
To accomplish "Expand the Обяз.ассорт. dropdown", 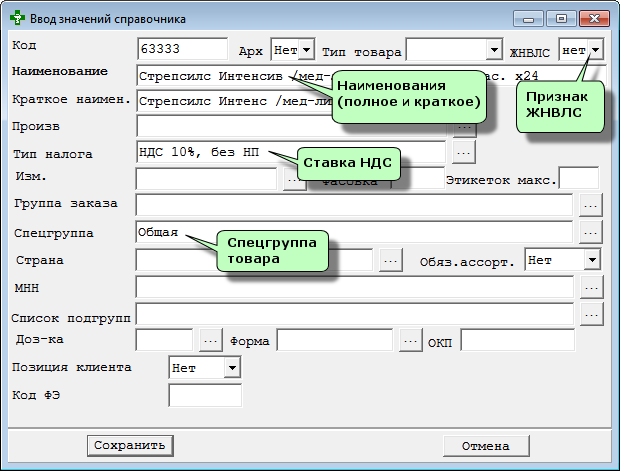I will point(592,260).
